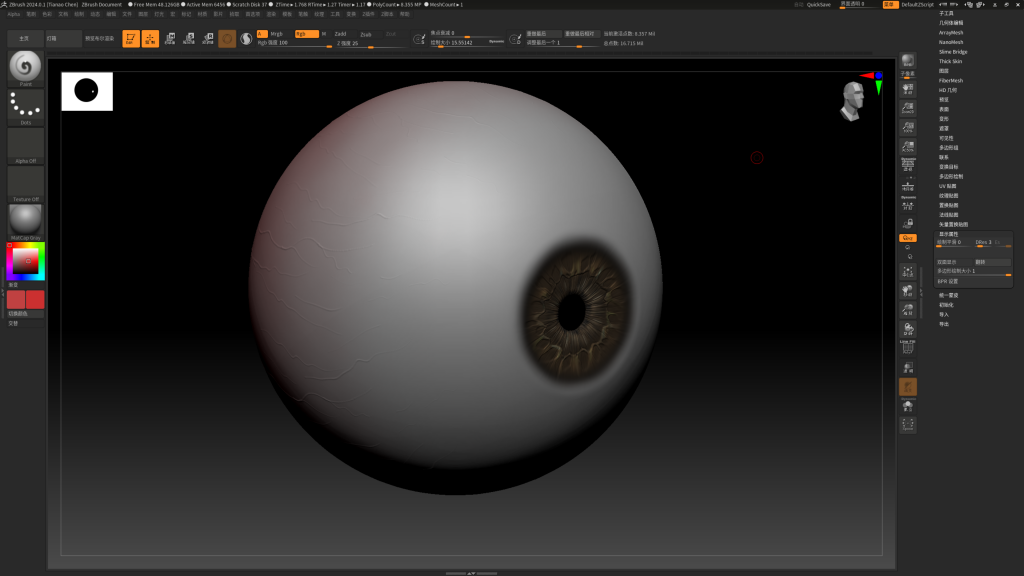
Task: Open the Dots stroke selector
Action: point(25,107)
